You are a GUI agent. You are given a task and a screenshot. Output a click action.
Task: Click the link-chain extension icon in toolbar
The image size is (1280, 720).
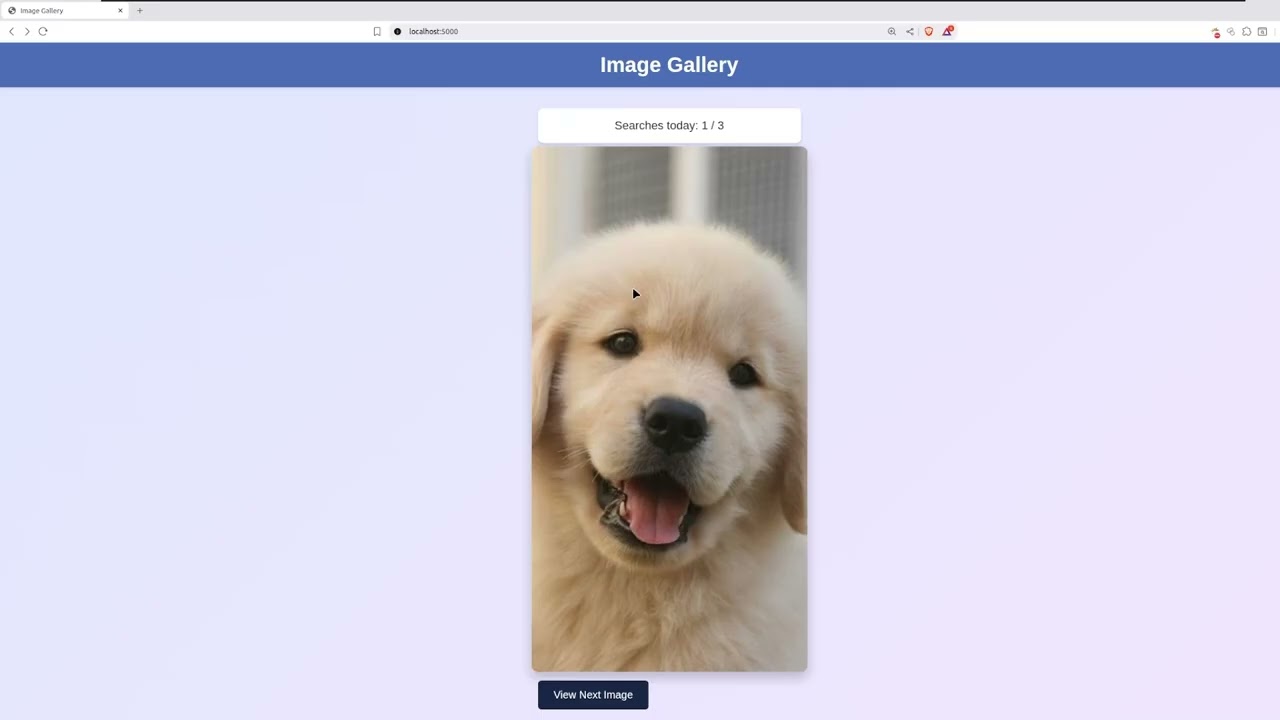[1231, 31]
